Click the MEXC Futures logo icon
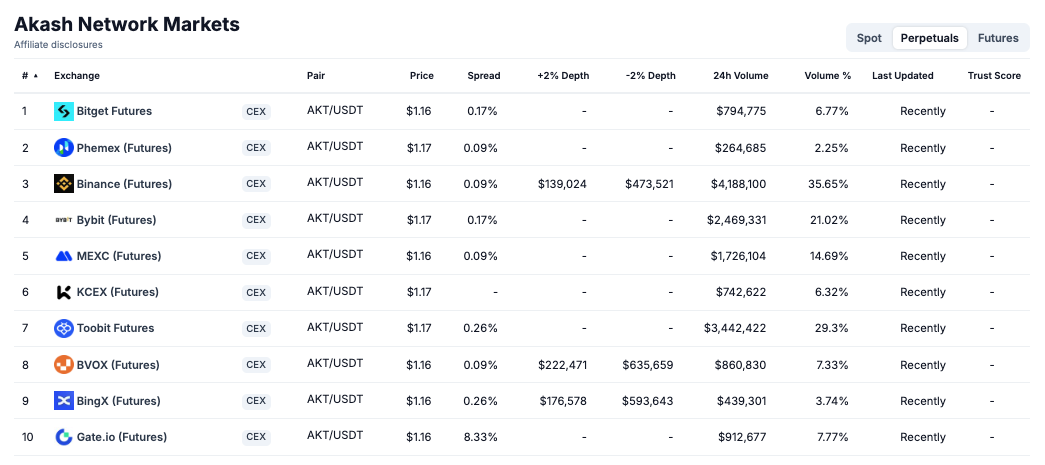 pyautogui.click(x=64, y=256)
